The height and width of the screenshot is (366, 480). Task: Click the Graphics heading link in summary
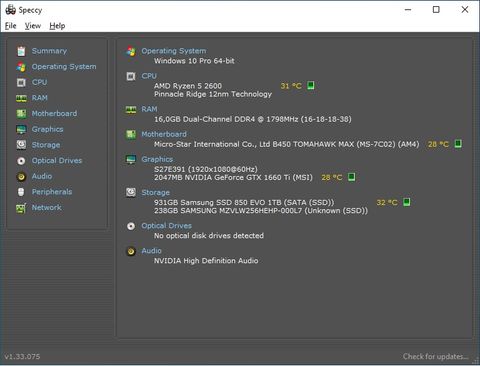point(157,159)
